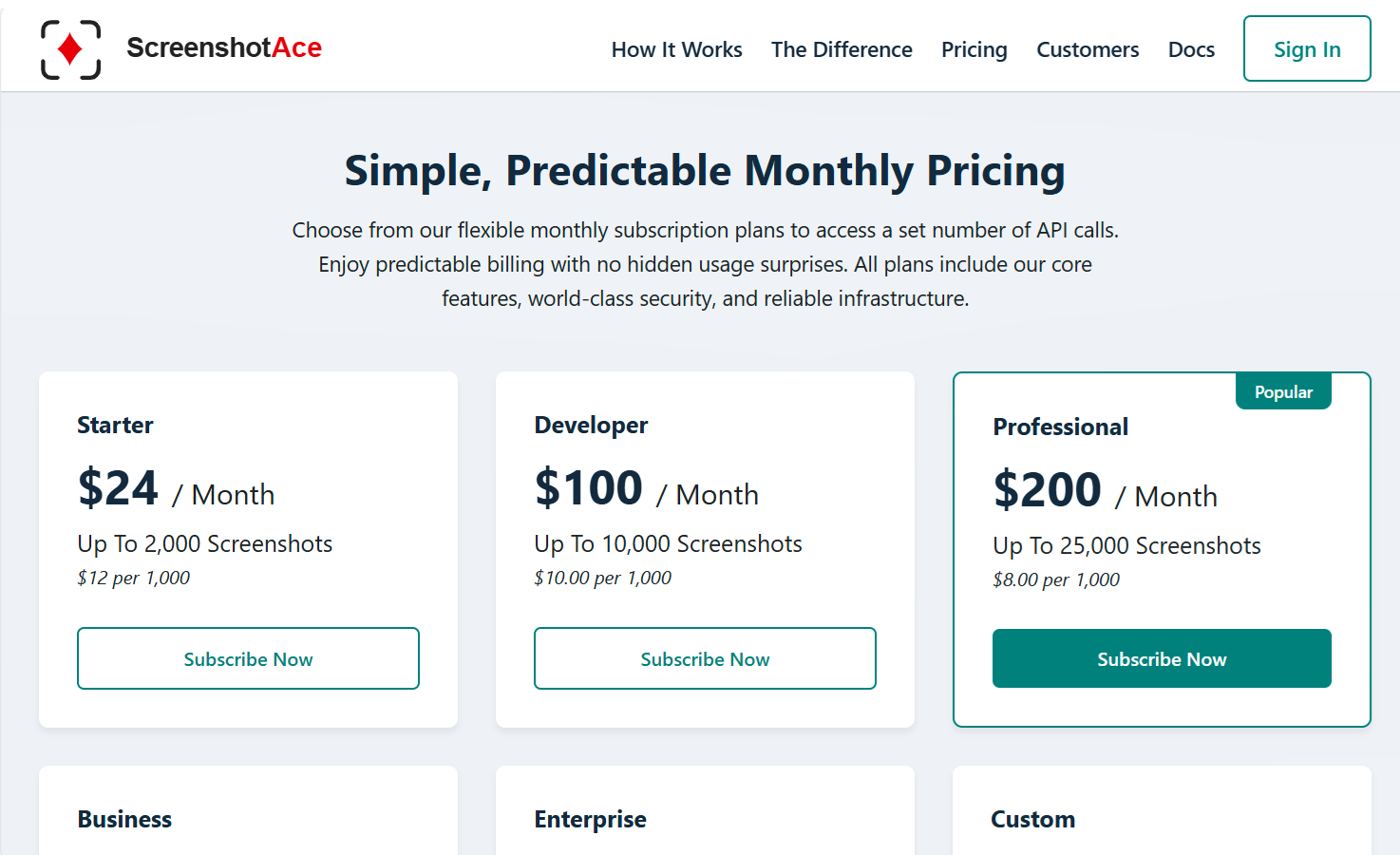Select the Developer plan card title

tap(591, 425)
